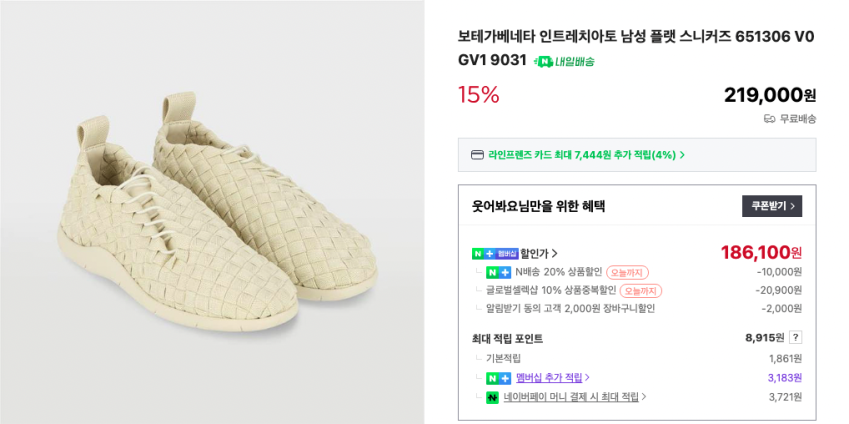This screenshot has width=849, height=424.
Task: Click the 쿠폰받기 coupon button
Action: click(772, 206)
